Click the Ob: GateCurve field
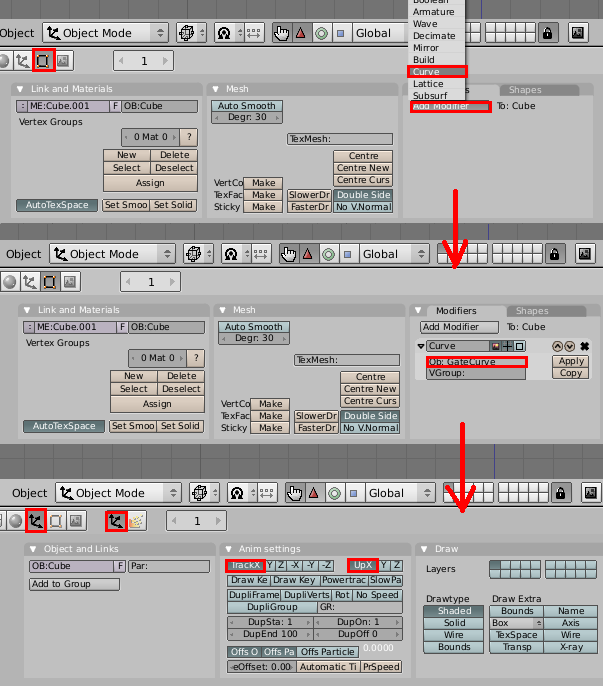 coord(476,362)
